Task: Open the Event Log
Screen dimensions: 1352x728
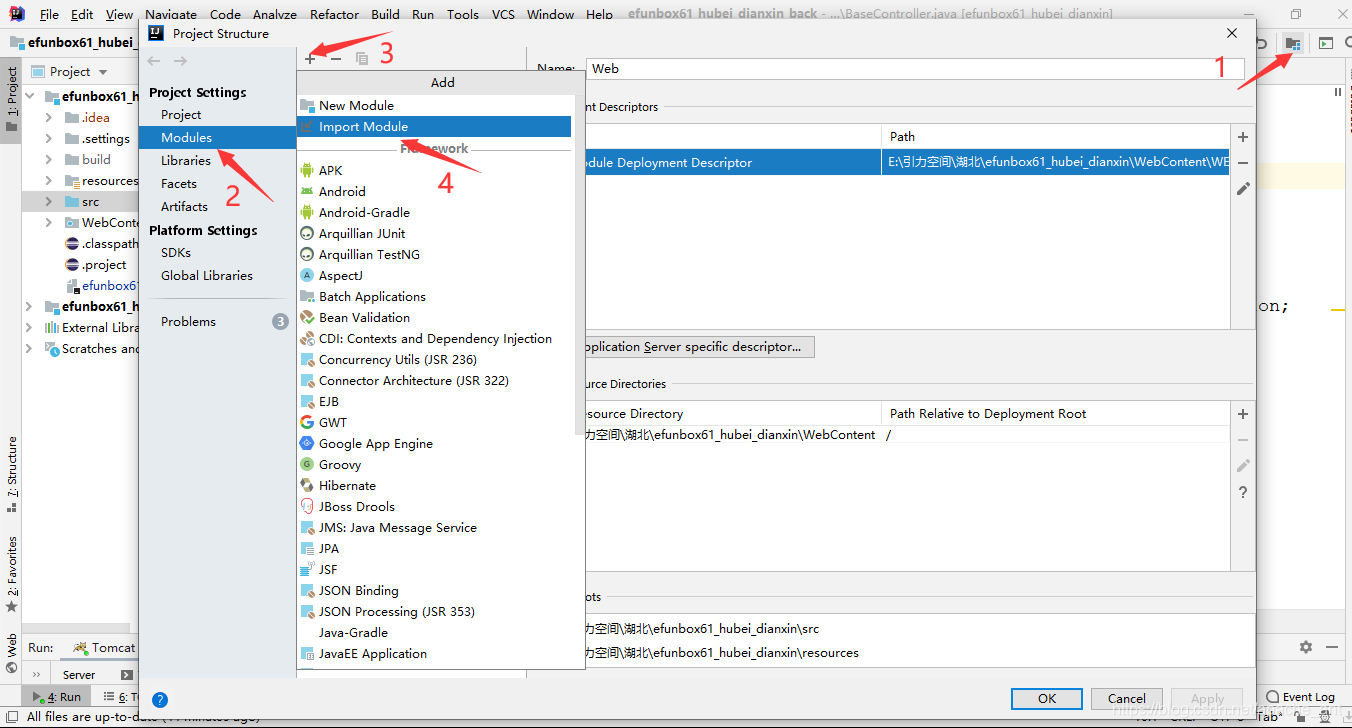Action: [x=1300, y=697]
